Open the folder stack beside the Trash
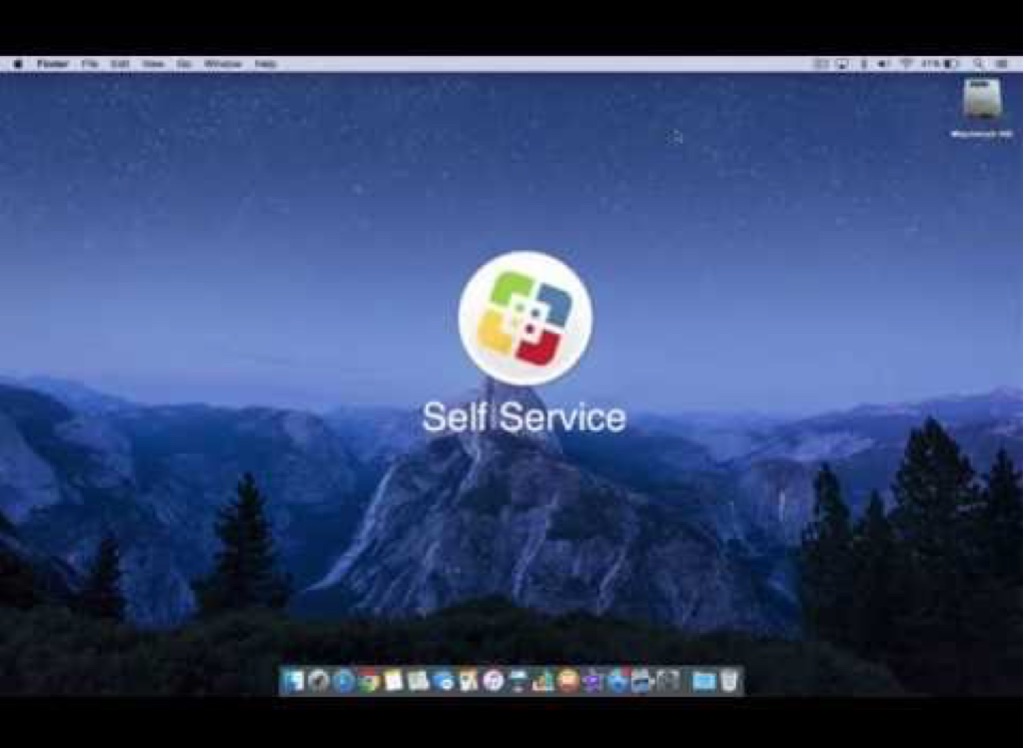Viewport: 1024px width, 748px height. point(704,681)
